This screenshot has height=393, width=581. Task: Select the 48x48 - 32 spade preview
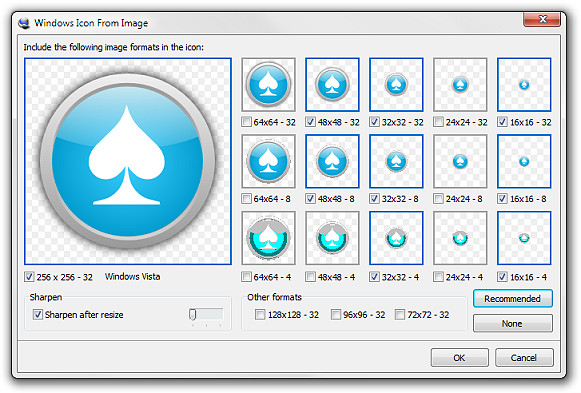point(332,84)
